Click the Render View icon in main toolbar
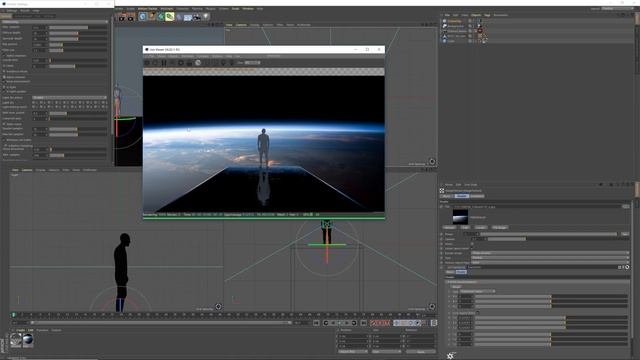This screenshot has height=360, width=640. 121,17
